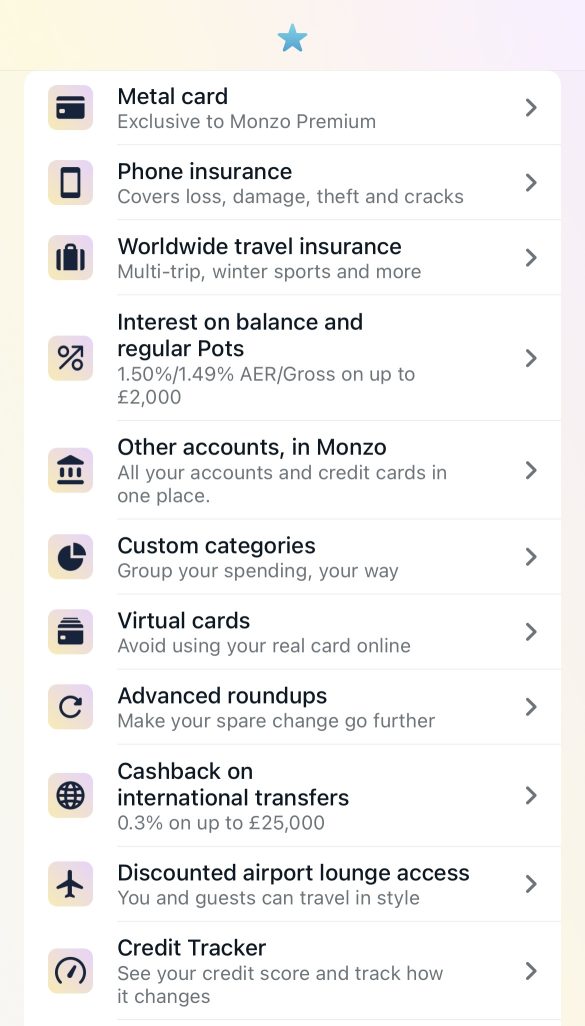Viewport: 585px width, 1026px height.
Task: Expand the Metal card row chevron
Action: click(531, 108)
